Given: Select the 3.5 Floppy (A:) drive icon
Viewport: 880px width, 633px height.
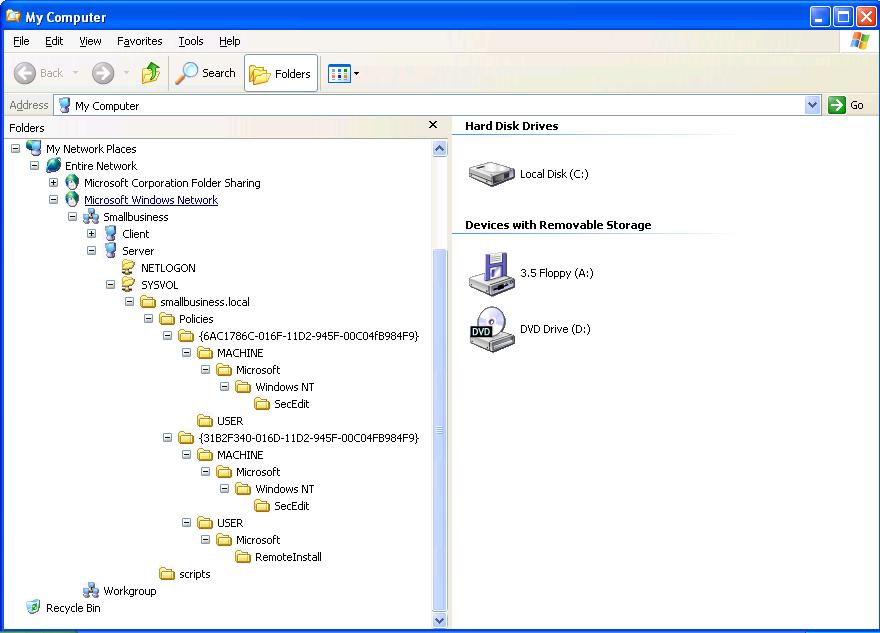Looking at the screenshot, I should 492,273.
